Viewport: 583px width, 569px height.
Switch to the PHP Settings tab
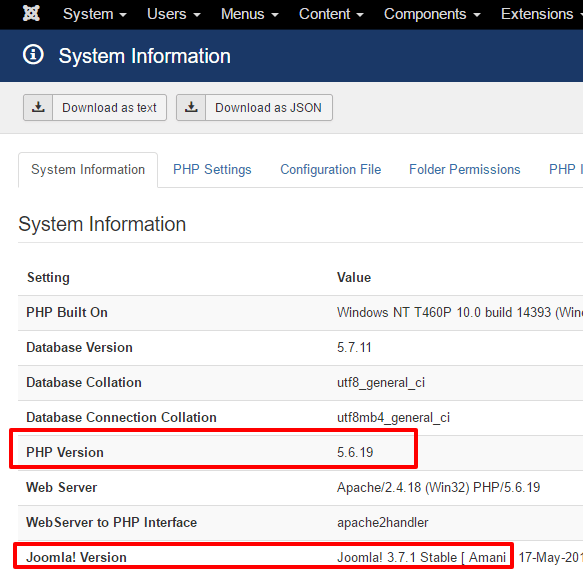212,170
